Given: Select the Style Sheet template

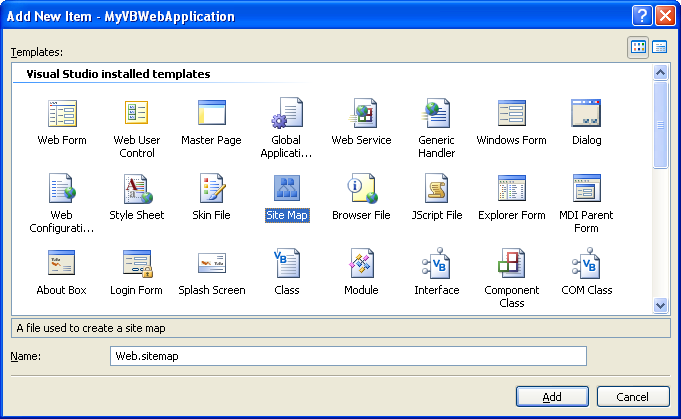Looking at the screenshot, I should [x=137, y=189].
